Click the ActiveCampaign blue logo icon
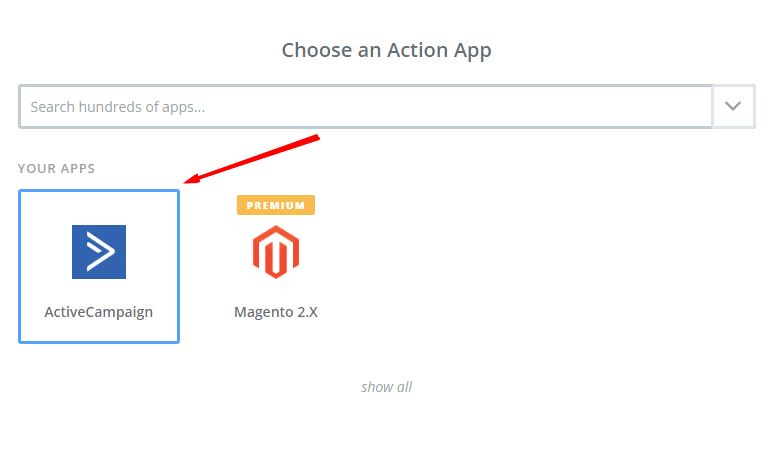The height and width of the screenshot is (449, 774). pyautogui.click(x=99, y=252)
